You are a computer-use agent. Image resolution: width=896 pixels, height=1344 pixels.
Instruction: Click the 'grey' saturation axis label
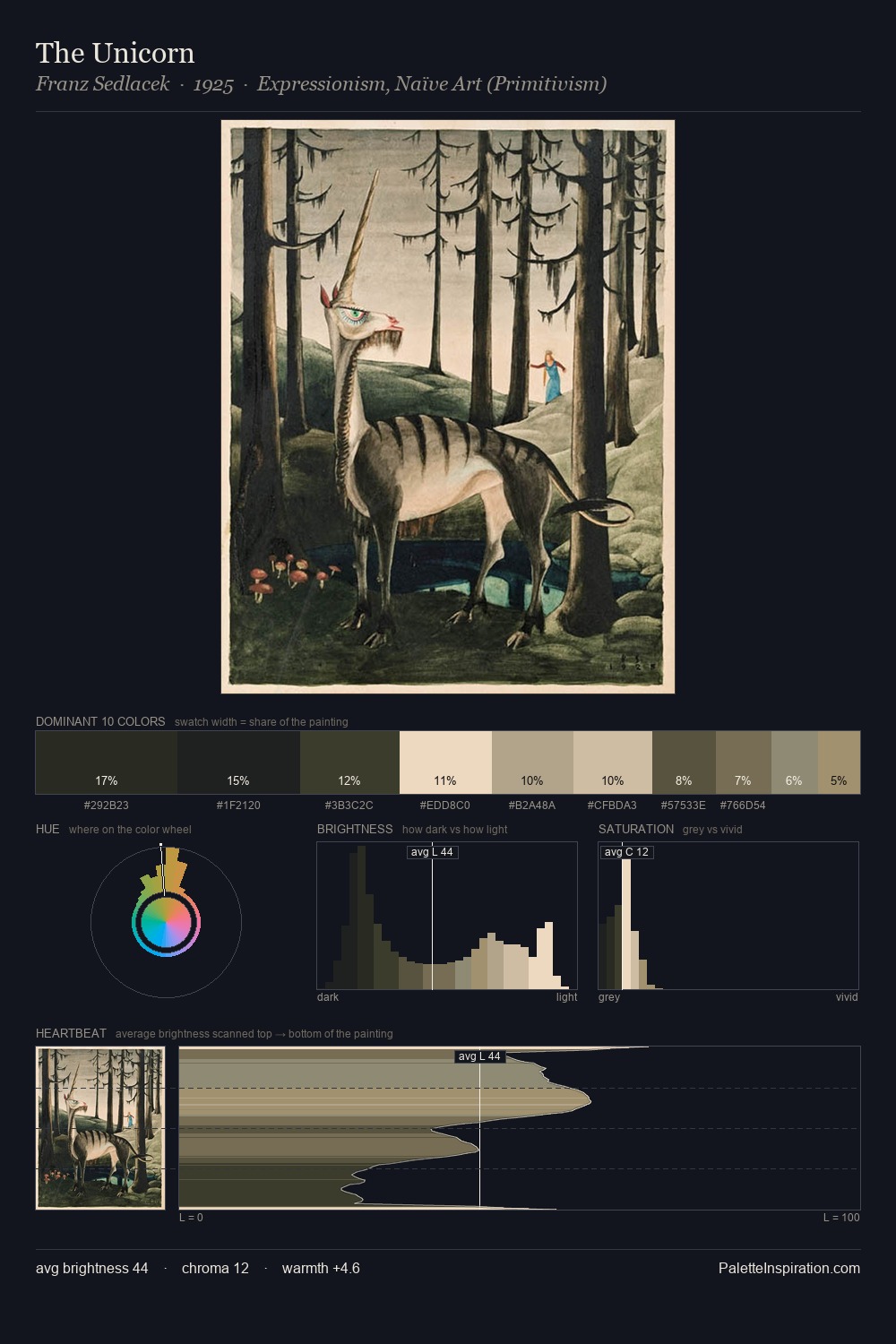click(609, 997)
